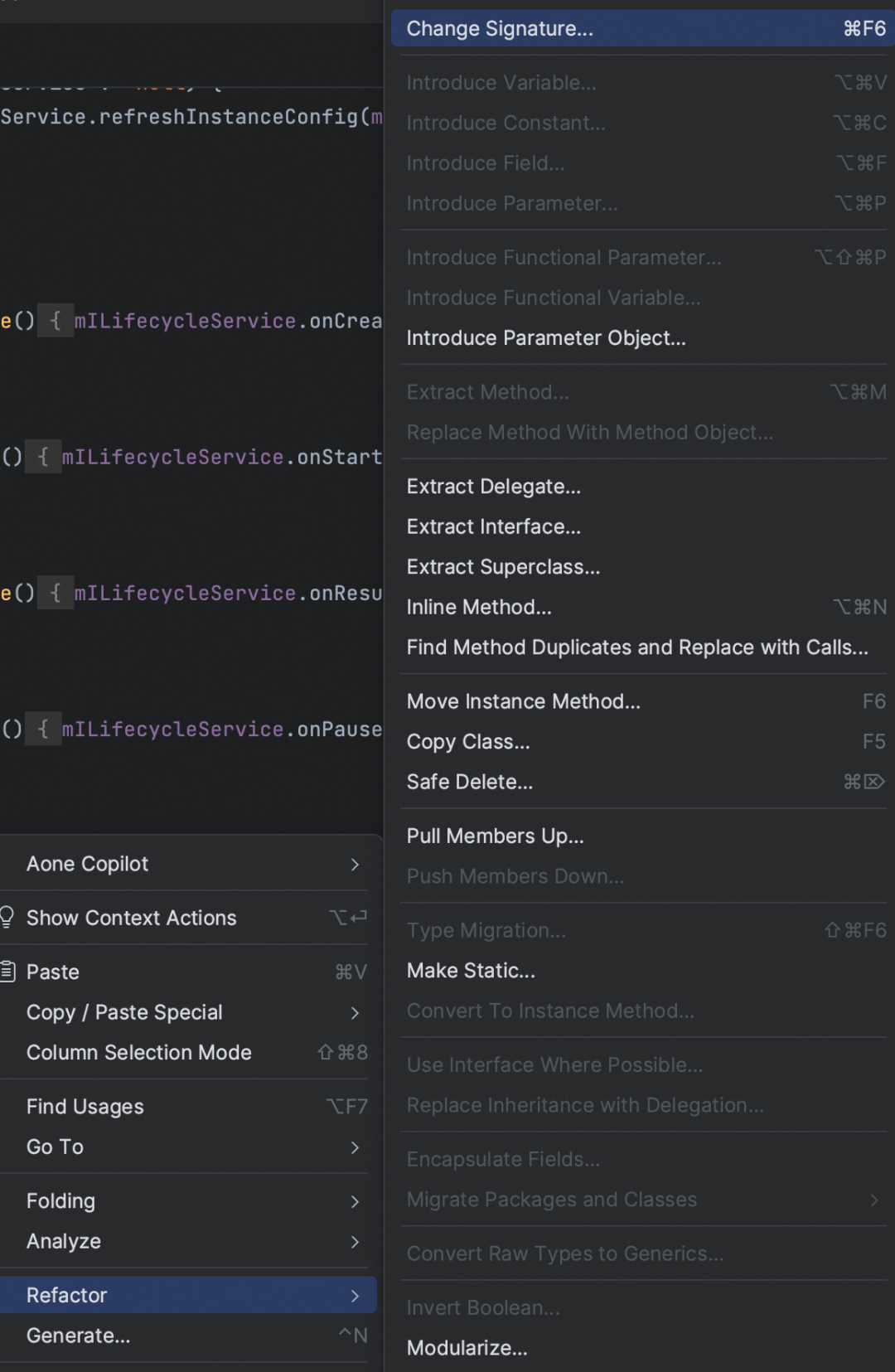Open the Copy / Paste Special submenu arrow
895x1372 pixels.
tap(355, 1012)
